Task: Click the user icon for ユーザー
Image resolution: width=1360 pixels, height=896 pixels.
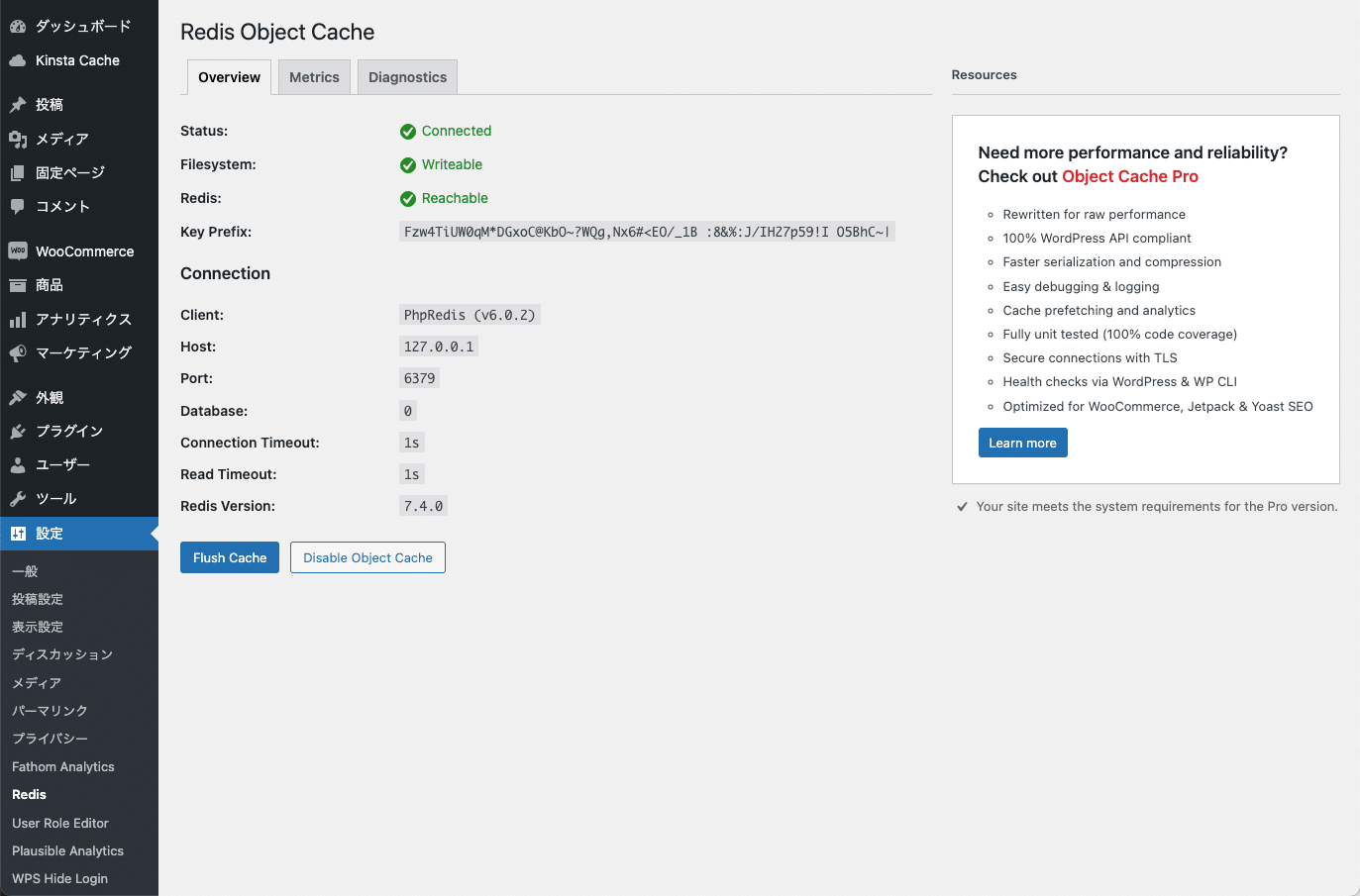Action: tap(18, 465)
